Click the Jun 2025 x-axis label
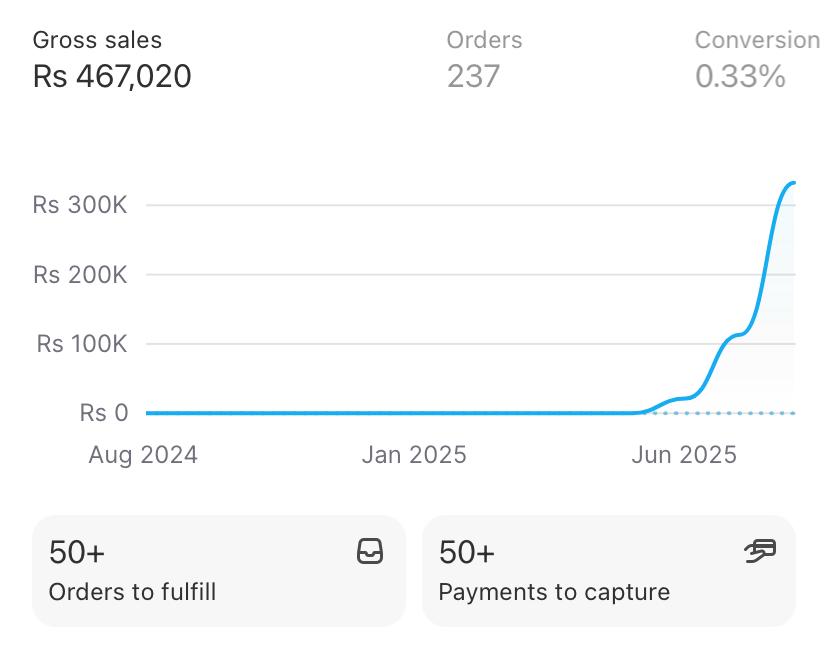The width and height of the screenshot is (828, 663). [684, 455]
